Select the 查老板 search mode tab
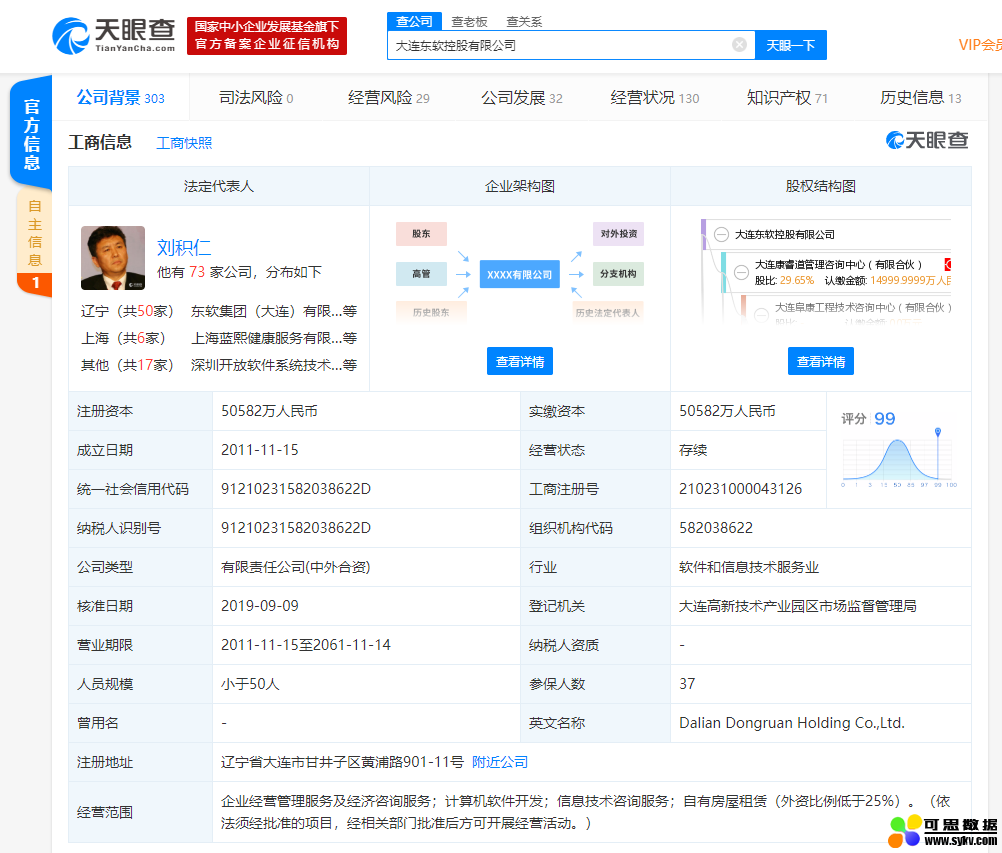 (x=469, y=21)
